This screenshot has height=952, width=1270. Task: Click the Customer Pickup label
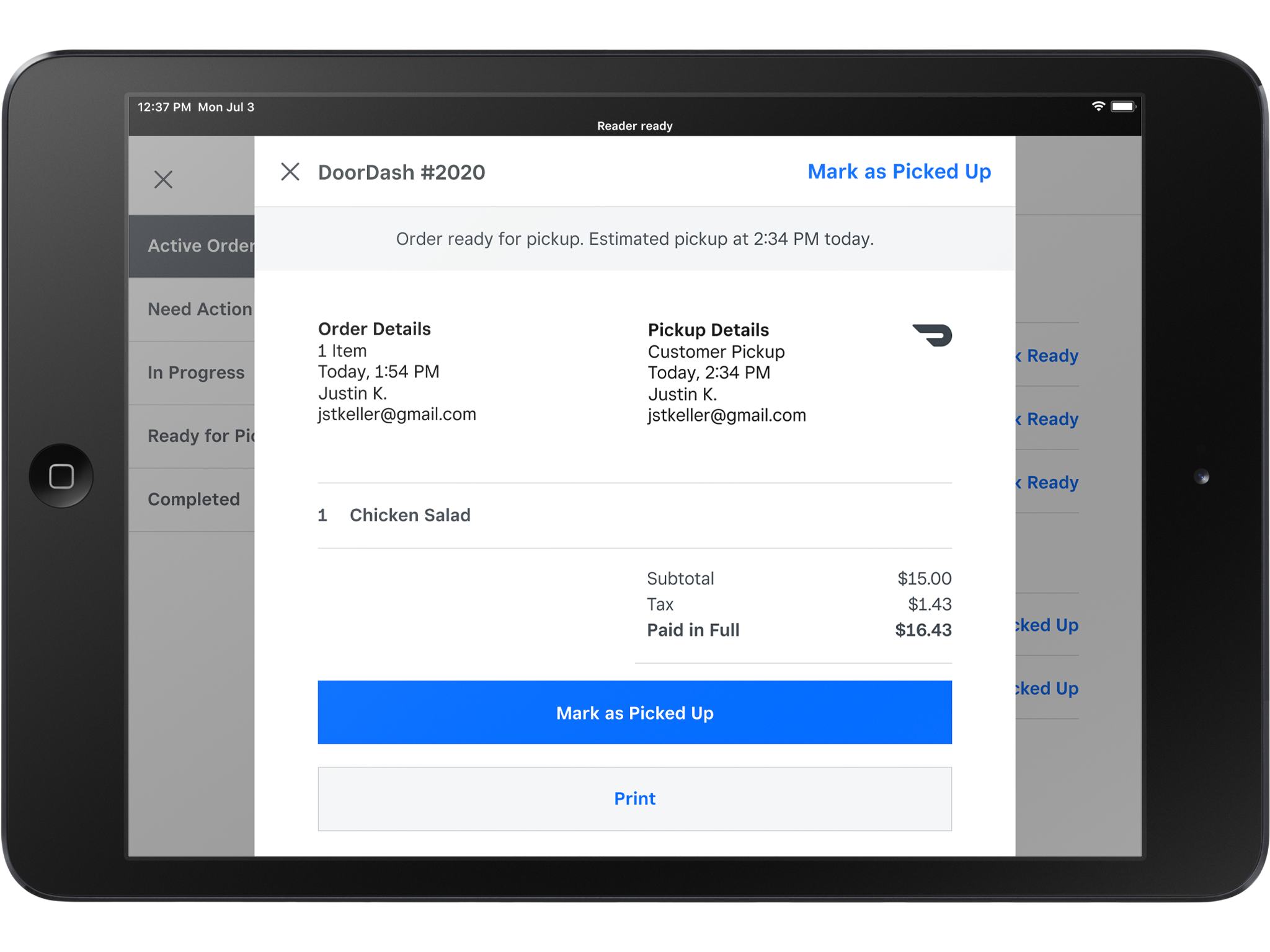(x=716, y=352)
